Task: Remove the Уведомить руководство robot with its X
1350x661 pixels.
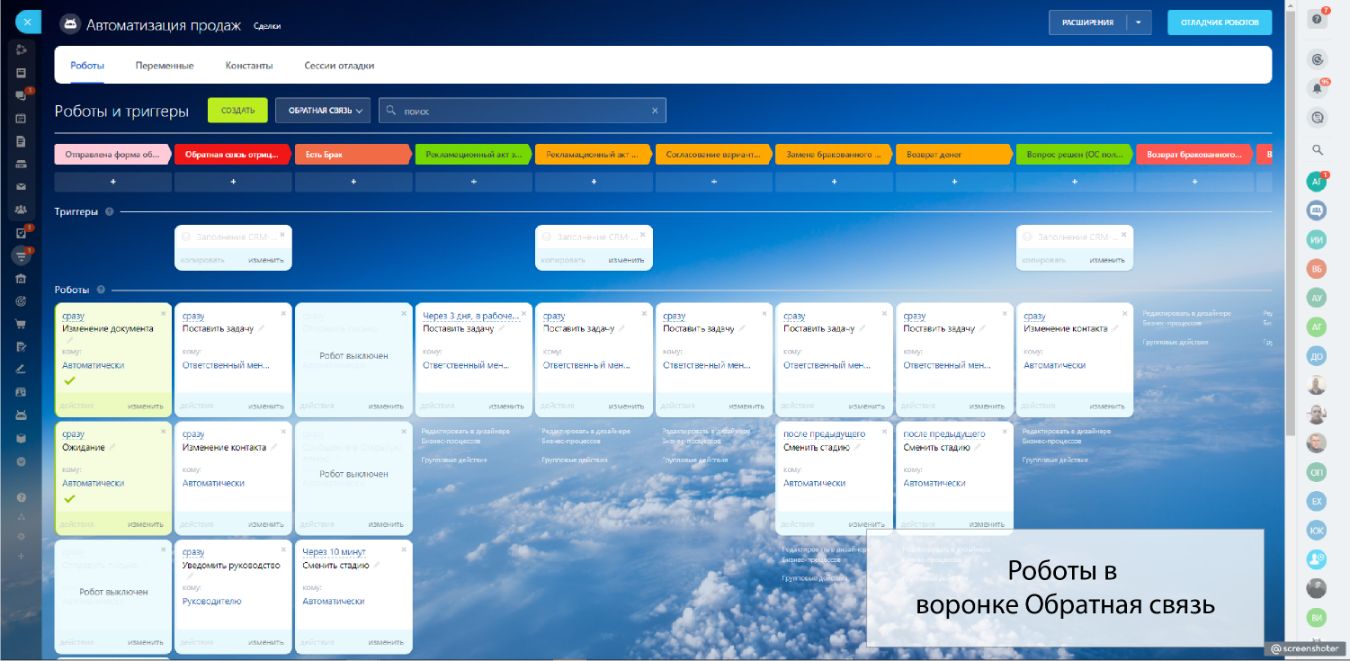Action: point(283,549)
